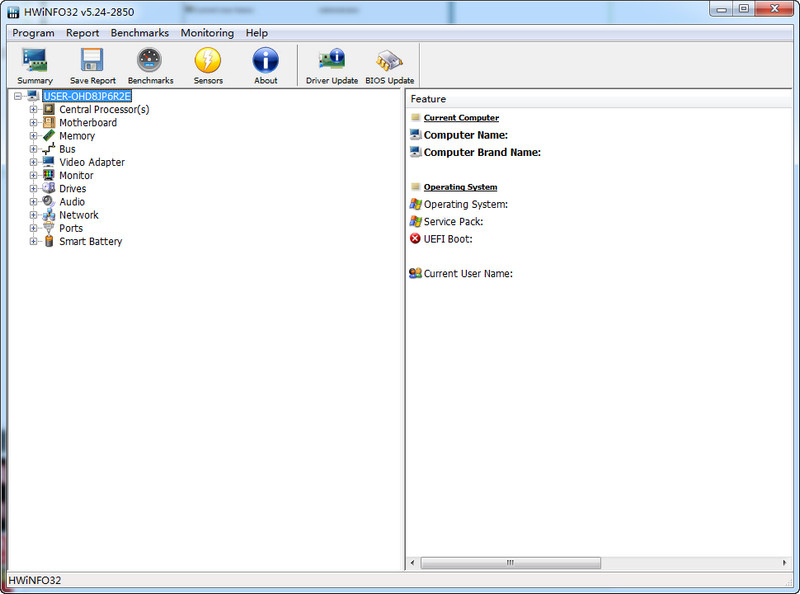Click the BIOS Update chip icon
Screen dimensions: 800x594
(x=389, y=65)
